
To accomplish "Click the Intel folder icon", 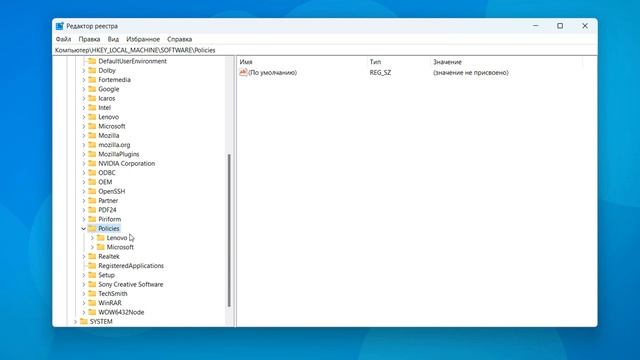I will [x=92, y=108].
